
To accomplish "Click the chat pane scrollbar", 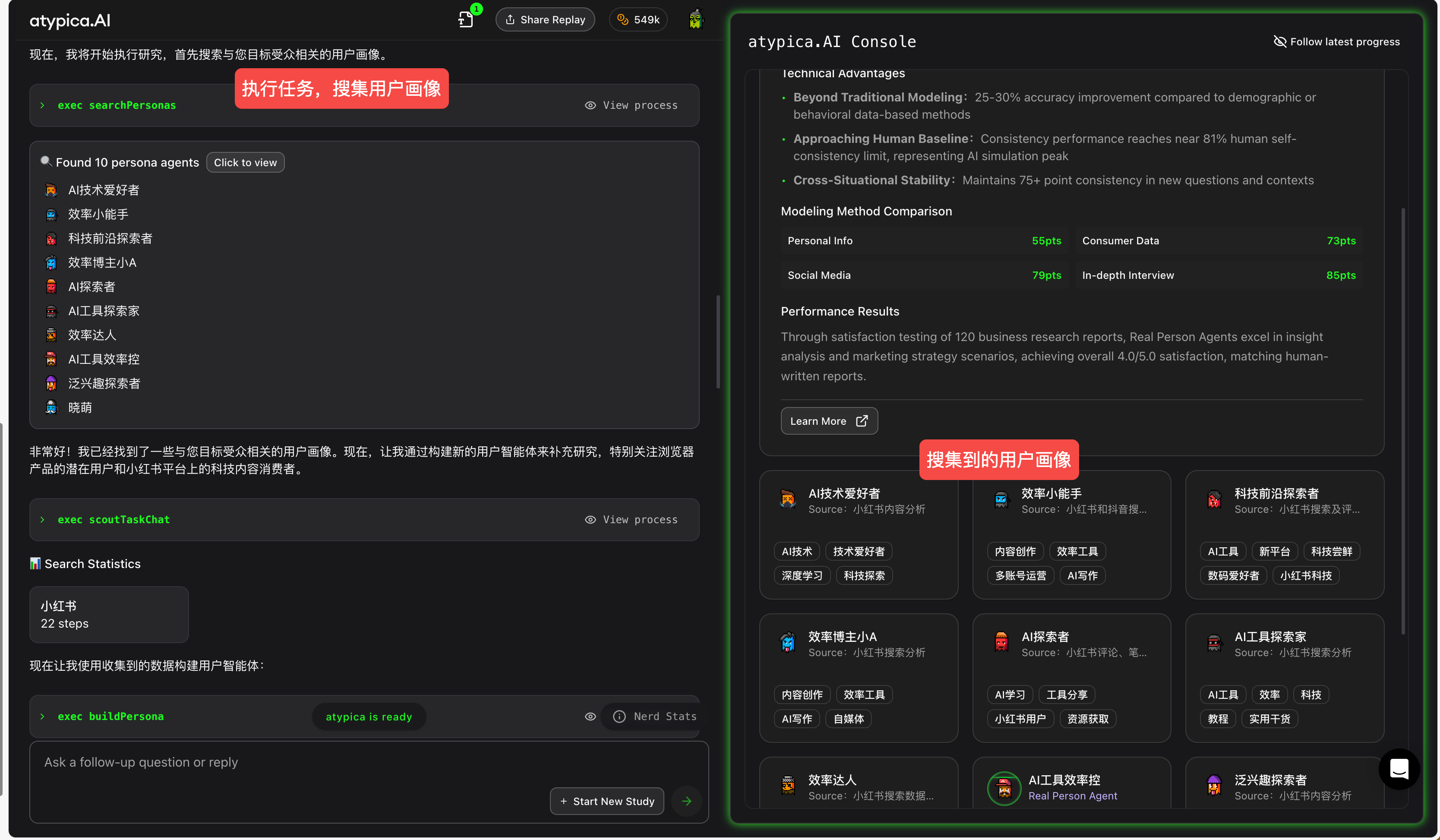I will pos(718,342).
